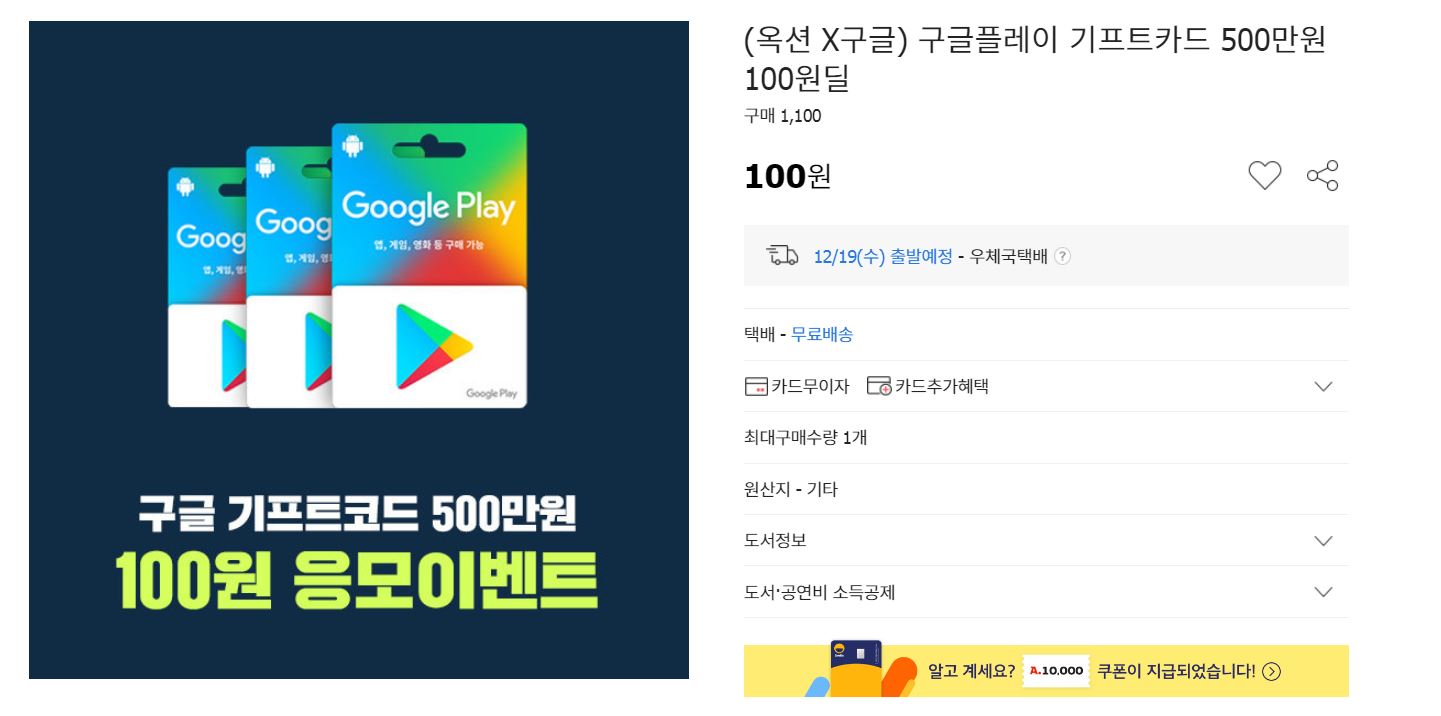The width and height of the screenshot is (1441, 716).
Task: Click the 12/19(수) 출발예정 link
Action: click(x=883, y=257)
